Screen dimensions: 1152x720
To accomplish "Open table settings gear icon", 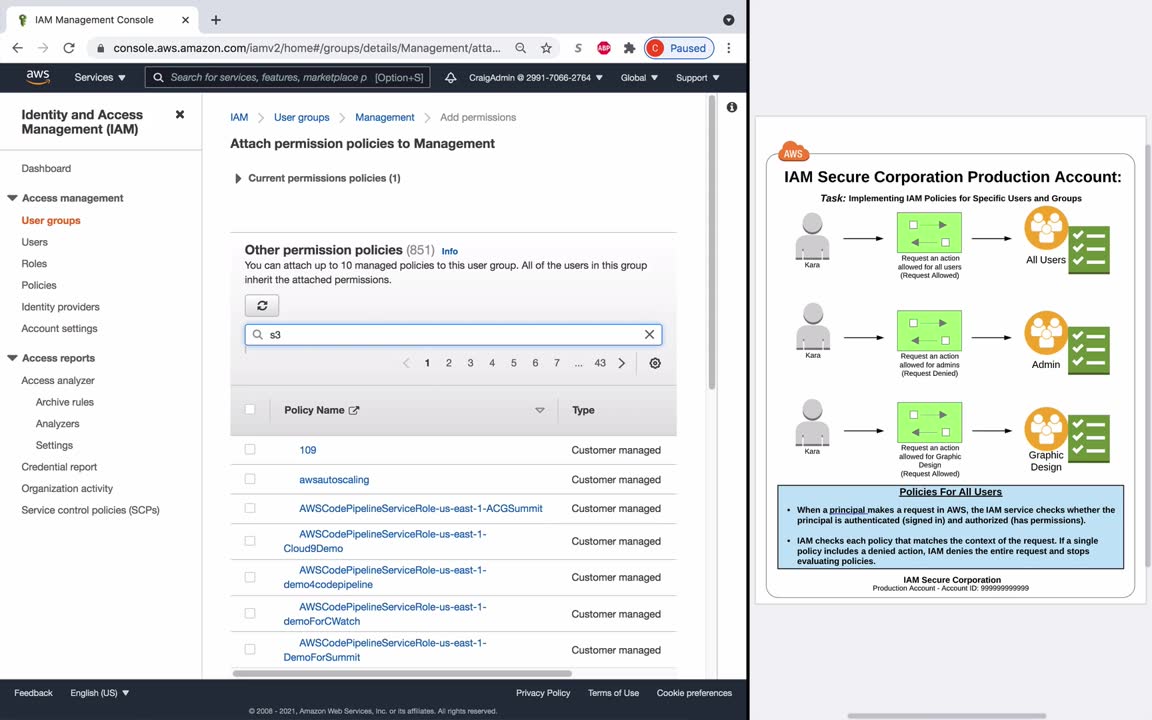I will click(x=655, y=363).
